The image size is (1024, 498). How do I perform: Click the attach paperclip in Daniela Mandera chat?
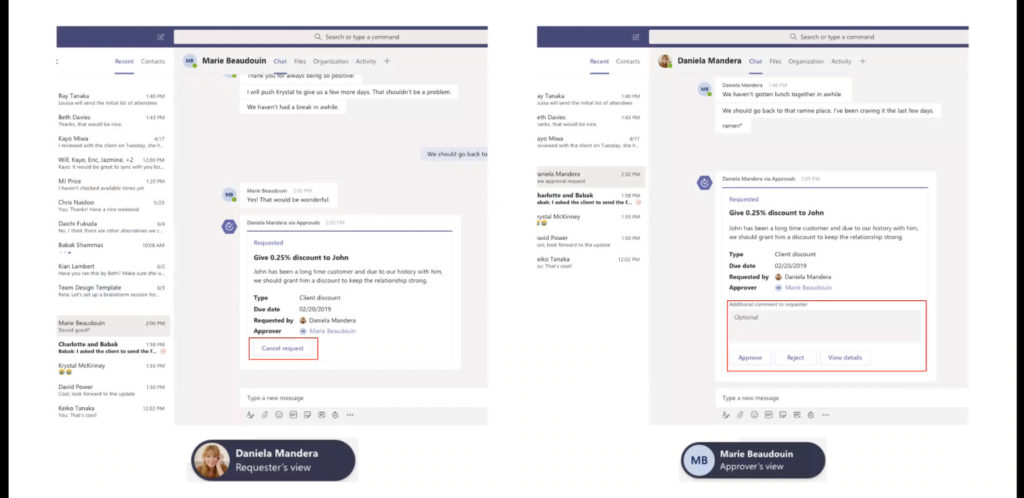[740, 414]
